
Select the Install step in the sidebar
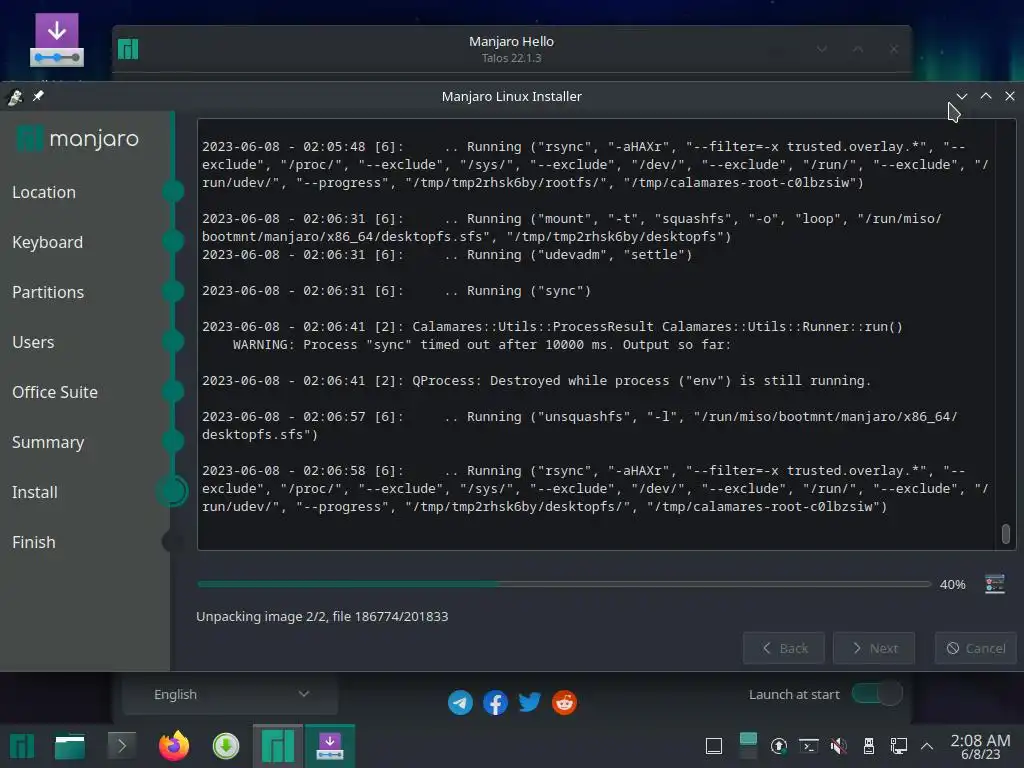pyautogui.click(x=35, y=492)
